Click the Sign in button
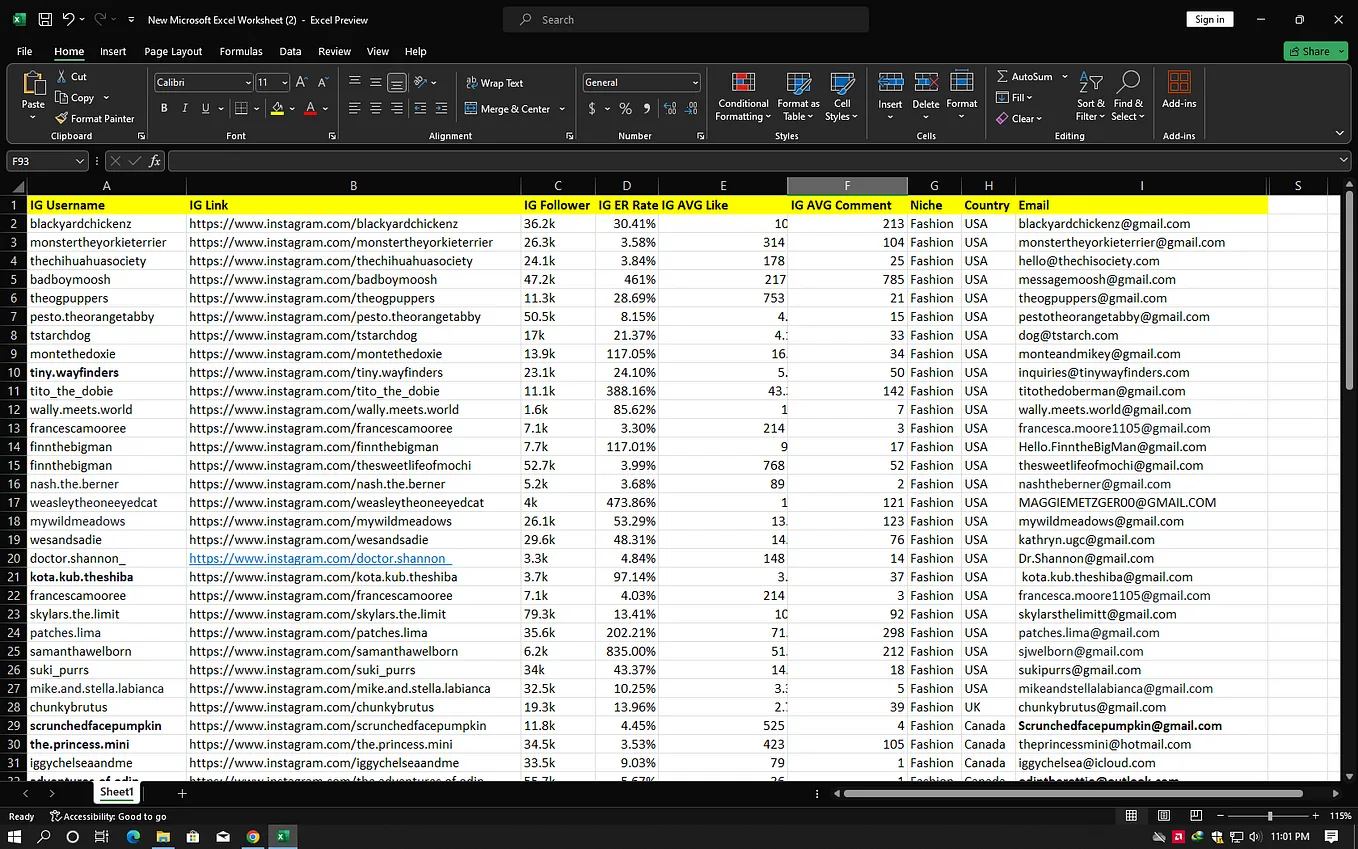This screenshot has height=849, width=1358. click(x=1209, y=19)
